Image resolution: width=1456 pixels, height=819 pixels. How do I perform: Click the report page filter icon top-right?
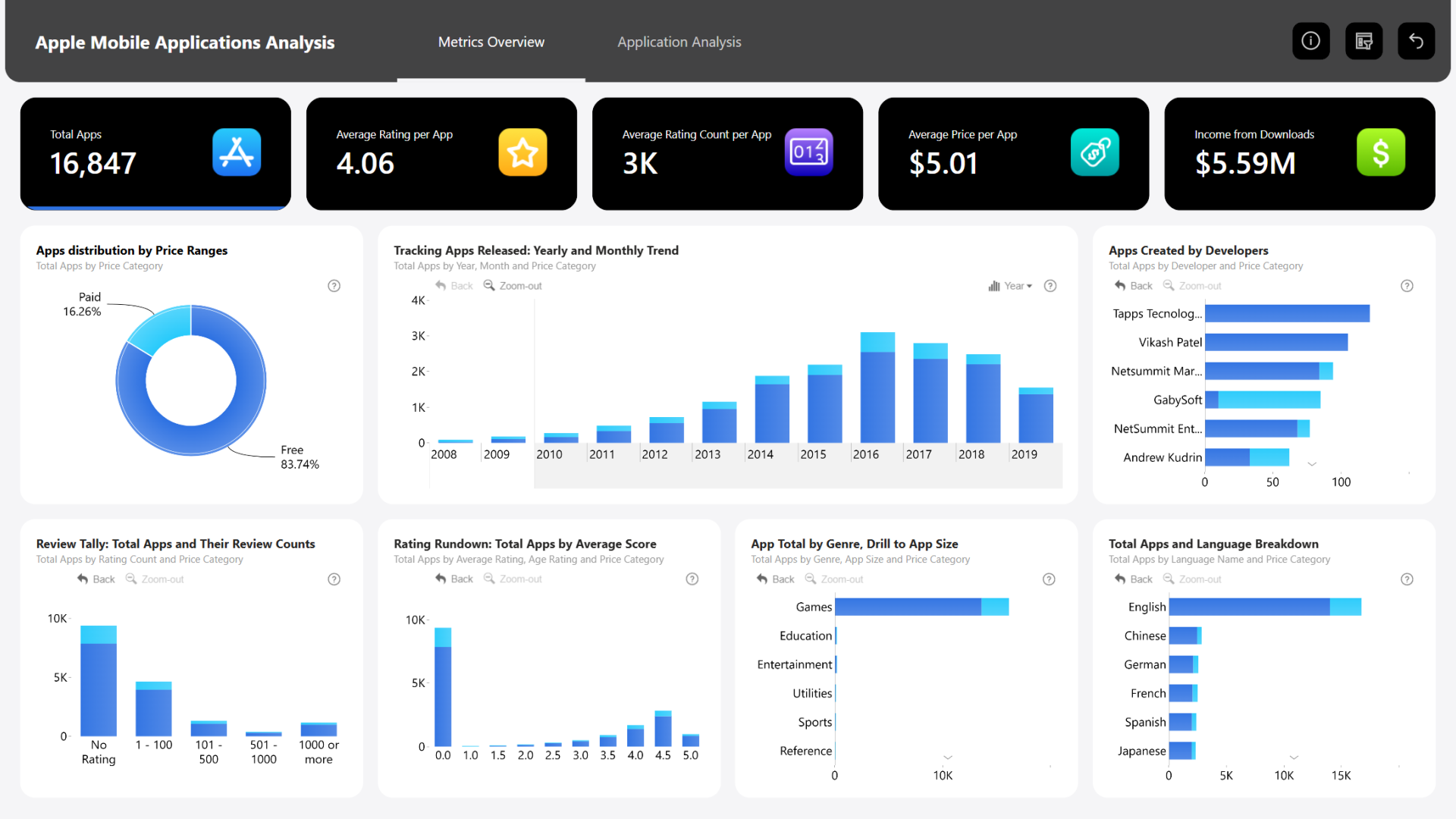(1363, 41)
